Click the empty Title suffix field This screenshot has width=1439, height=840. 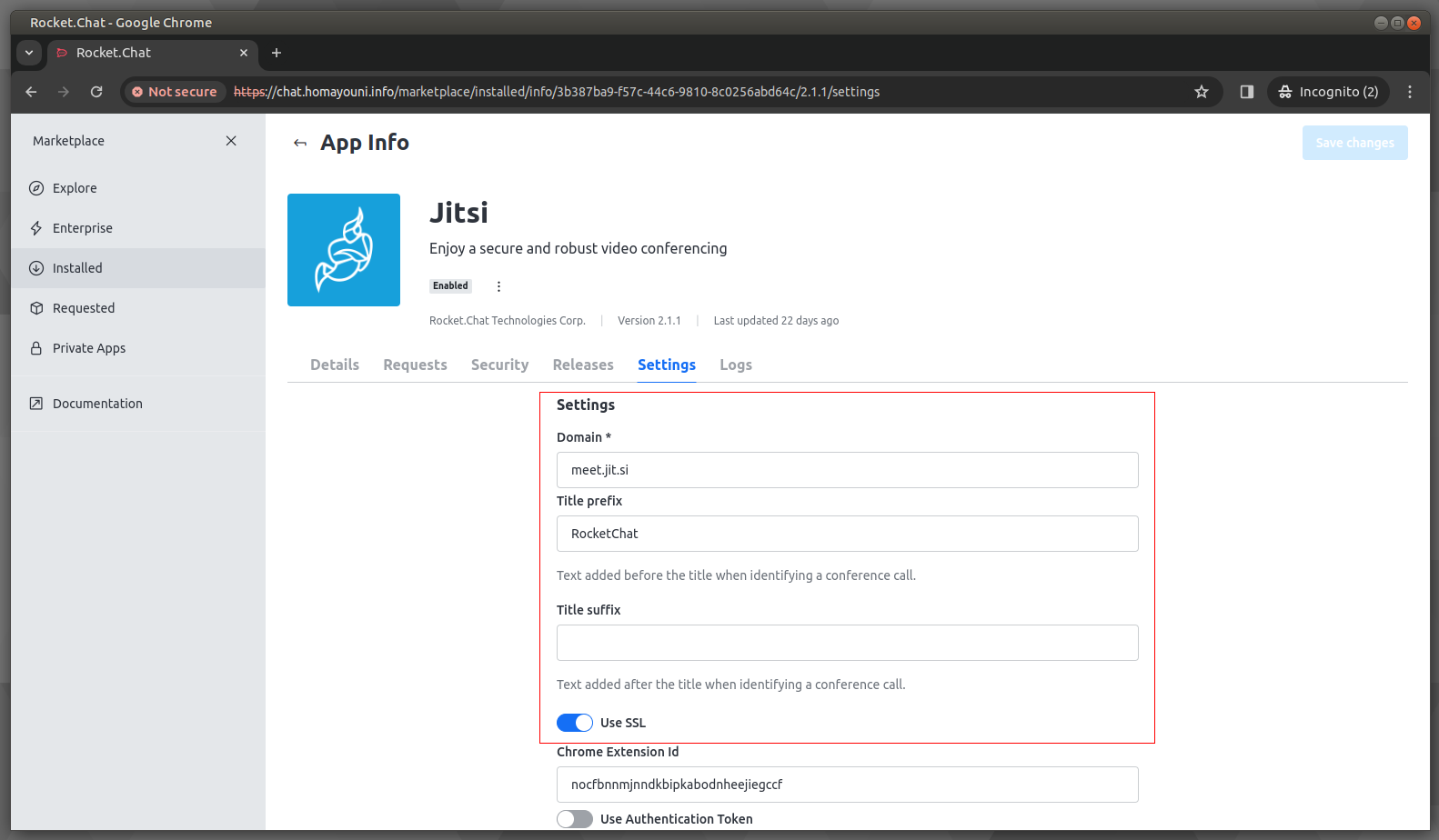pos(848,643)
